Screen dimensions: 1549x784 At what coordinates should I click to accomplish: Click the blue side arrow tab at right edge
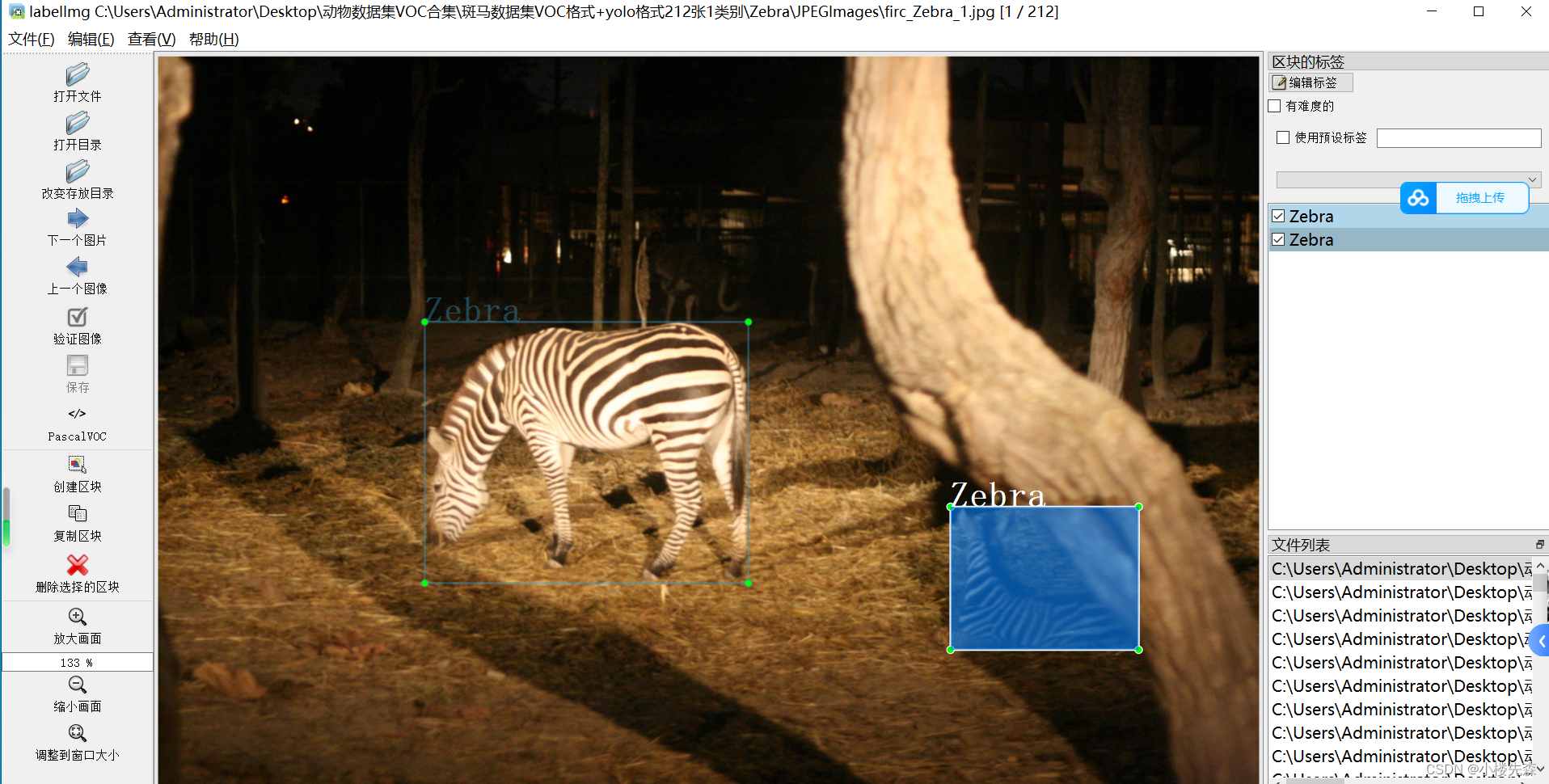tap(1540, 640)
